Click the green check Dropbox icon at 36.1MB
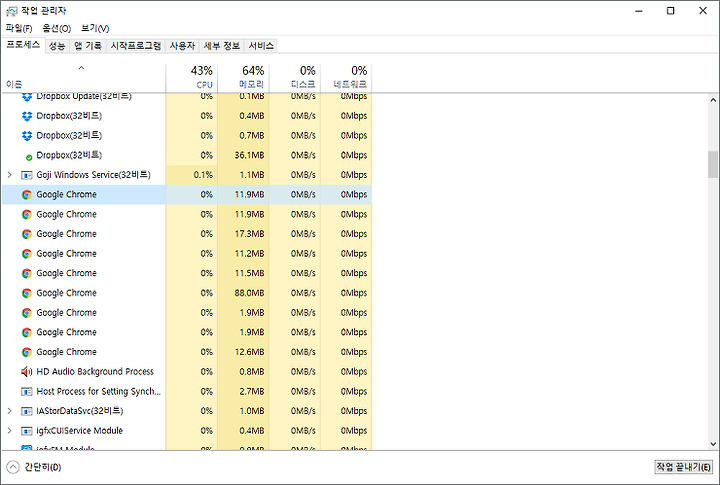The width and height of the screenshot is (720, 485). 29,158
